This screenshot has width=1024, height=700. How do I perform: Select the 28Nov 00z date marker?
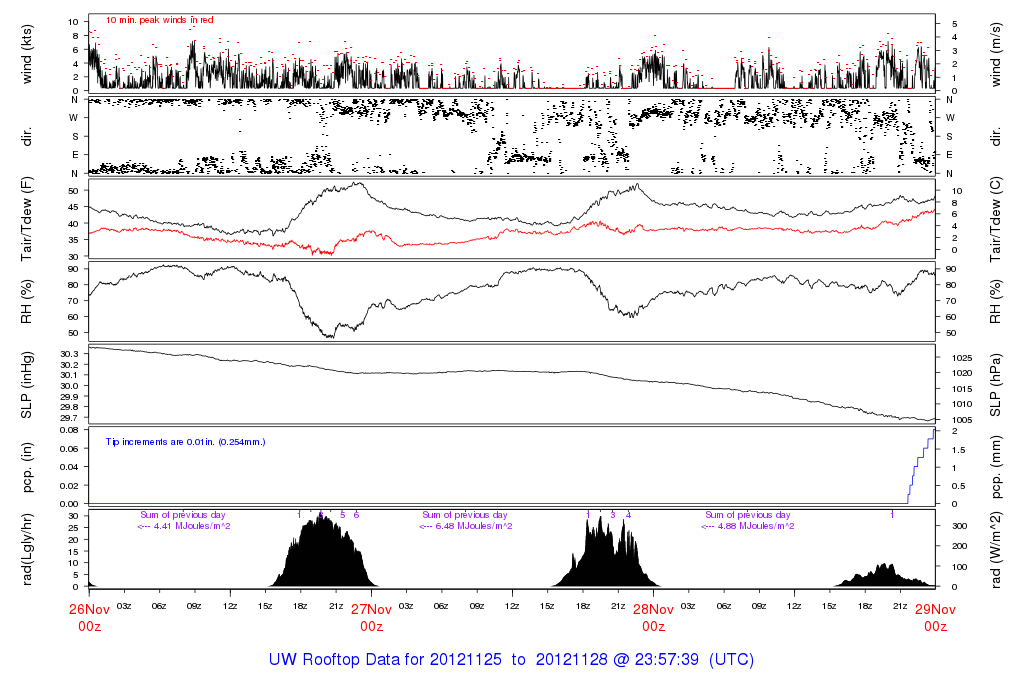[653, 616]
